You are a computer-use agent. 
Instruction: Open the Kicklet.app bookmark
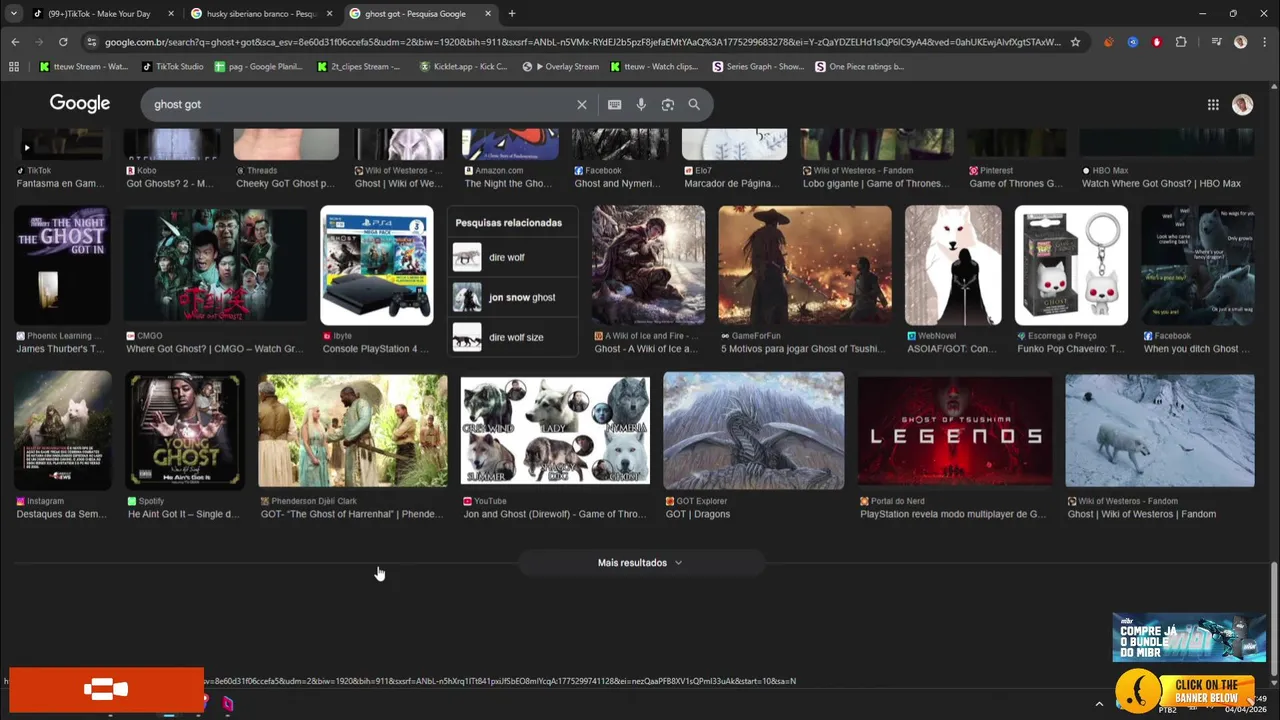coord(463,67)
